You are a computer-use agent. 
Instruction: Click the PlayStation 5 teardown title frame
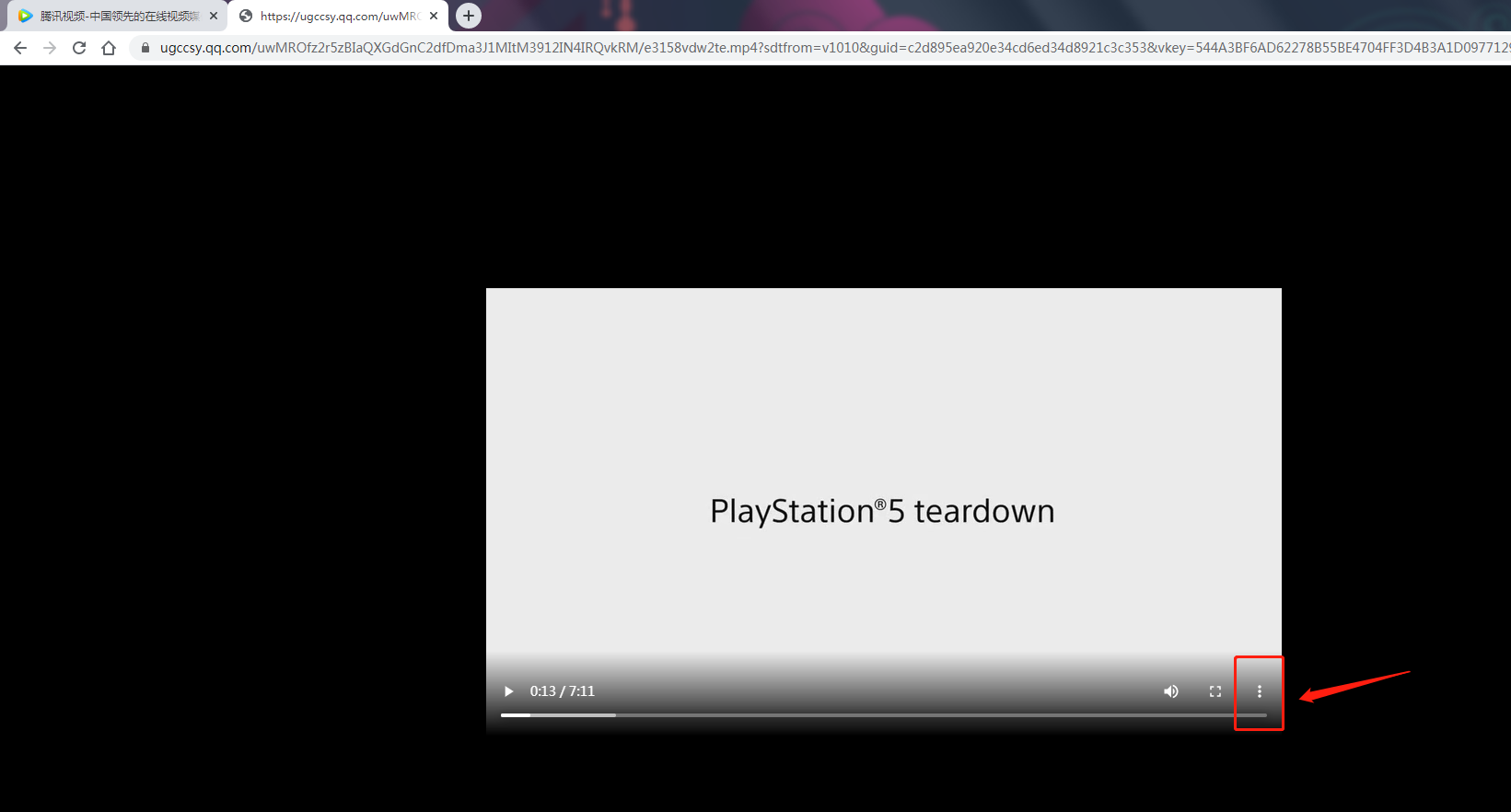[884, 511]
